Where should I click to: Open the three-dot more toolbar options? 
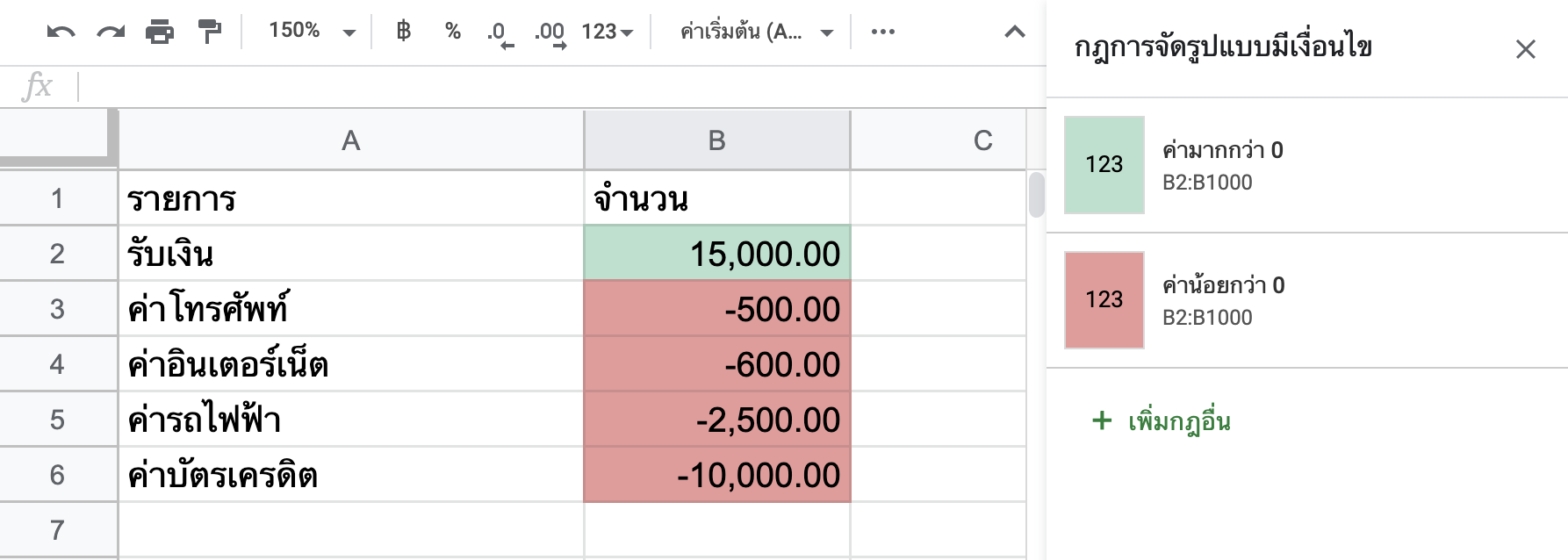(x=883, y=32)
